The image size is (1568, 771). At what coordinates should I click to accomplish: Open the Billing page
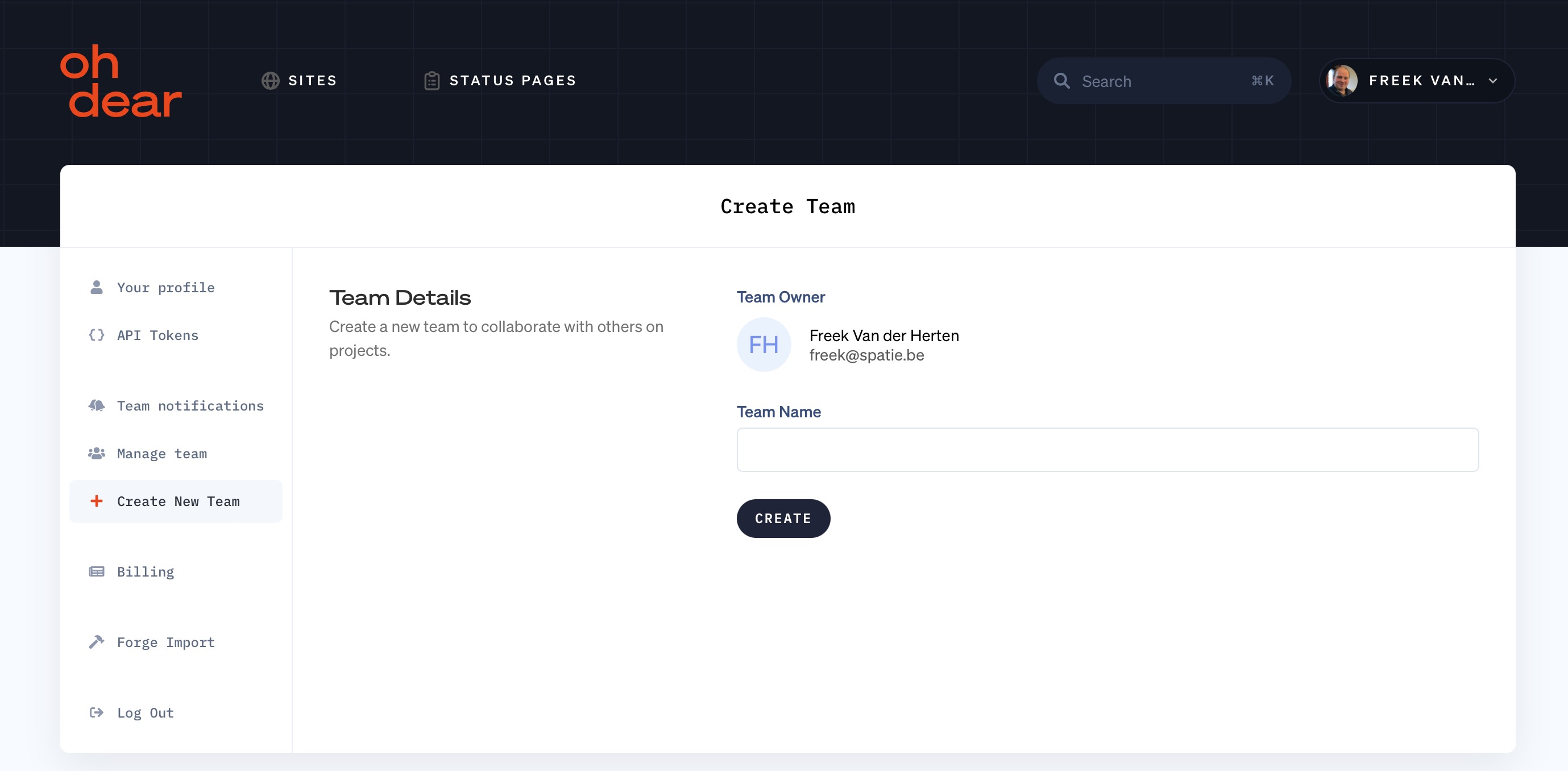tap(176, 571)
